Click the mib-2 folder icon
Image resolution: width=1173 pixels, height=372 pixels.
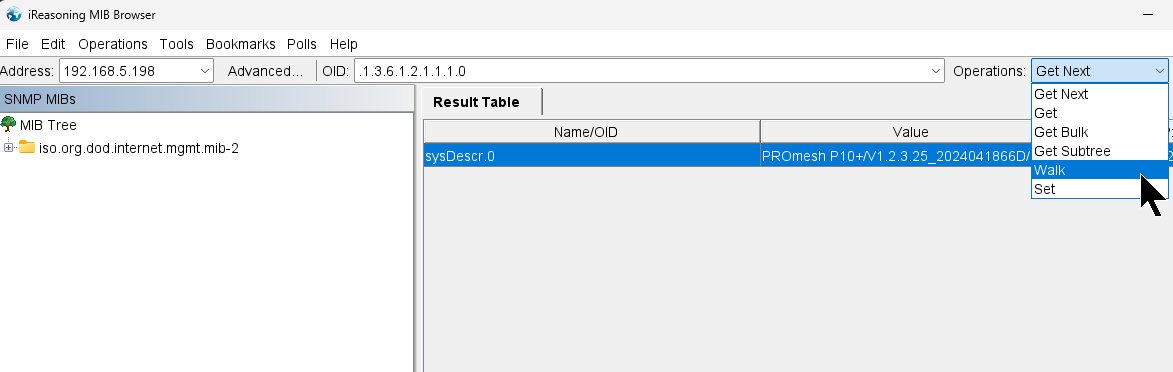pyautogui.click(x=27, y=147)
